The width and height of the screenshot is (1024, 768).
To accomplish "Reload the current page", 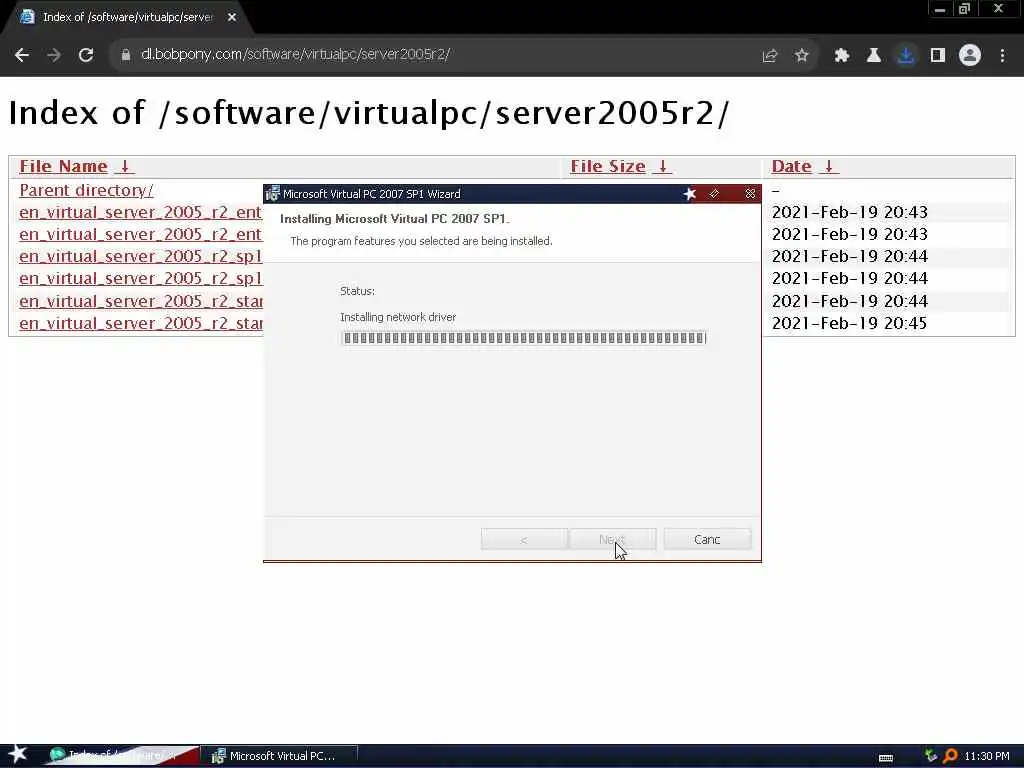I will pyautogui.click(x=86, y=55).
